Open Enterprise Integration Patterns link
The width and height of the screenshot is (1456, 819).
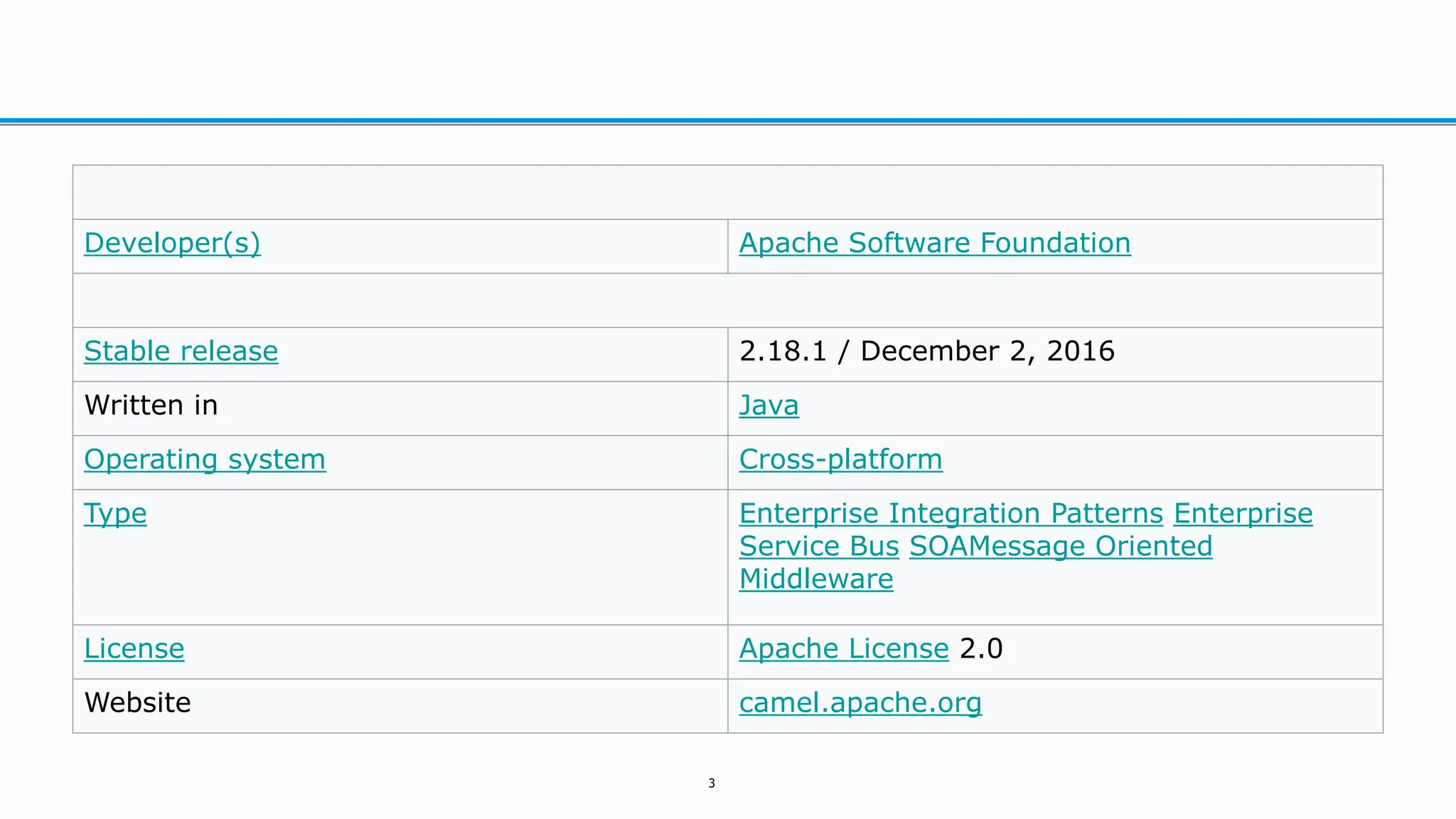click(x=951, y=513)
